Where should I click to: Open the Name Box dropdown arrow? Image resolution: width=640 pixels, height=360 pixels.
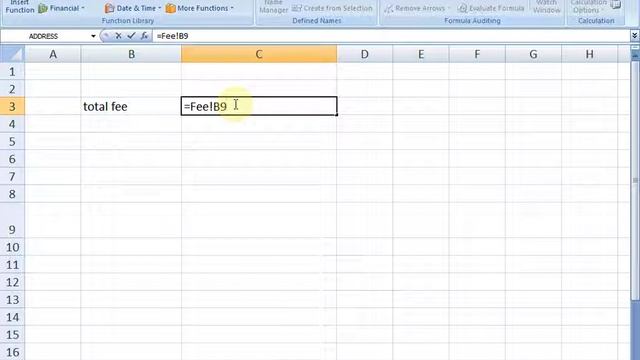pos(93,36)
